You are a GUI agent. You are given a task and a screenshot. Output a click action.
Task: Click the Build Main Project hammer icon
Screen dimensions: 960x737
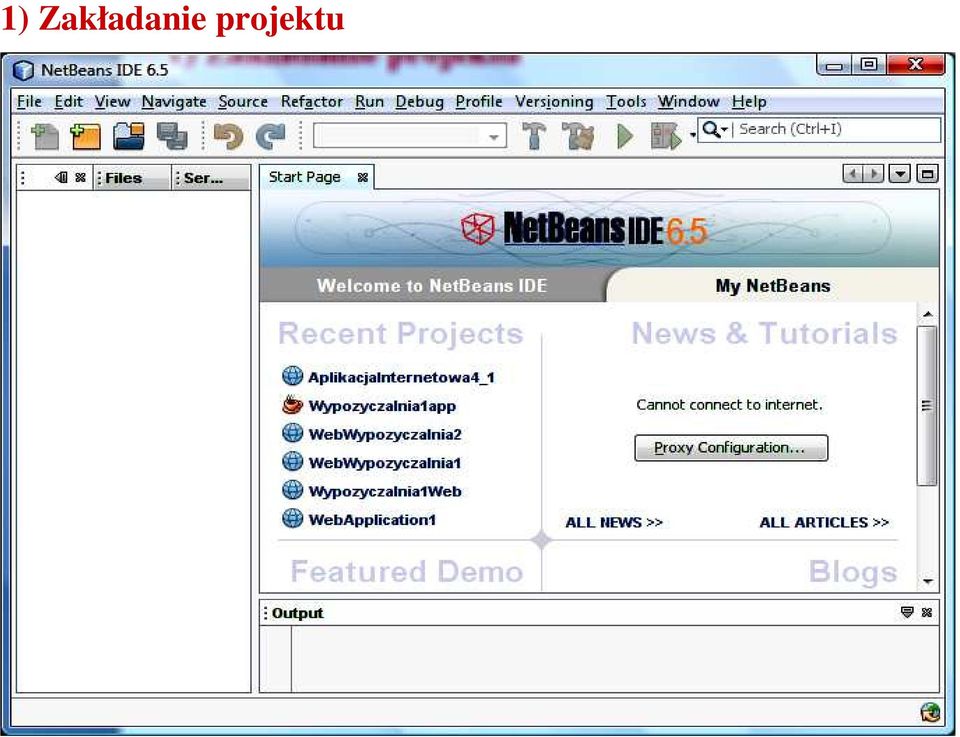coord(534,136)
